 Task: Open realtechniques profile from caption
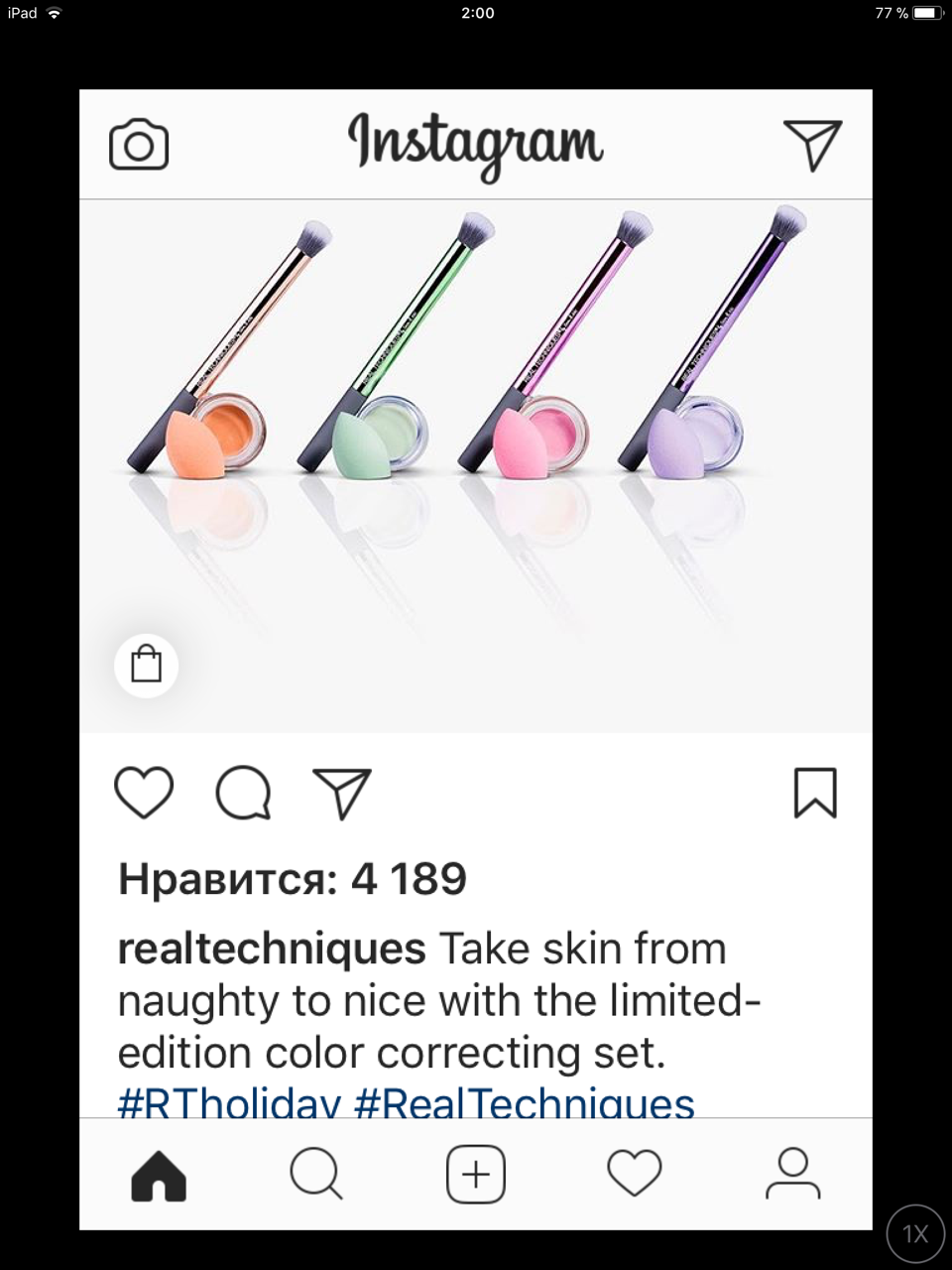[272, 950]
